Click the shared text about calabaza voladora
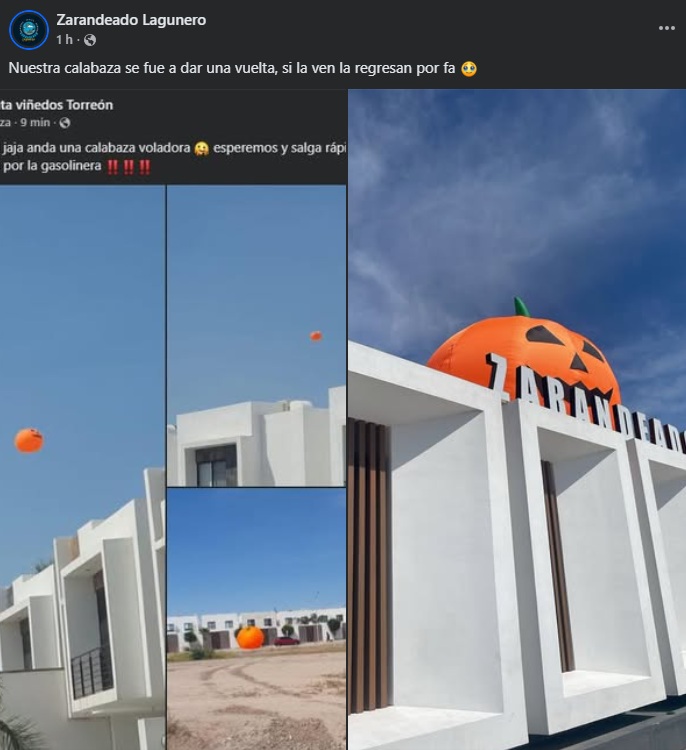Viewport: 686px width, 750px height. pyautogui.click(x=174, y=148)
